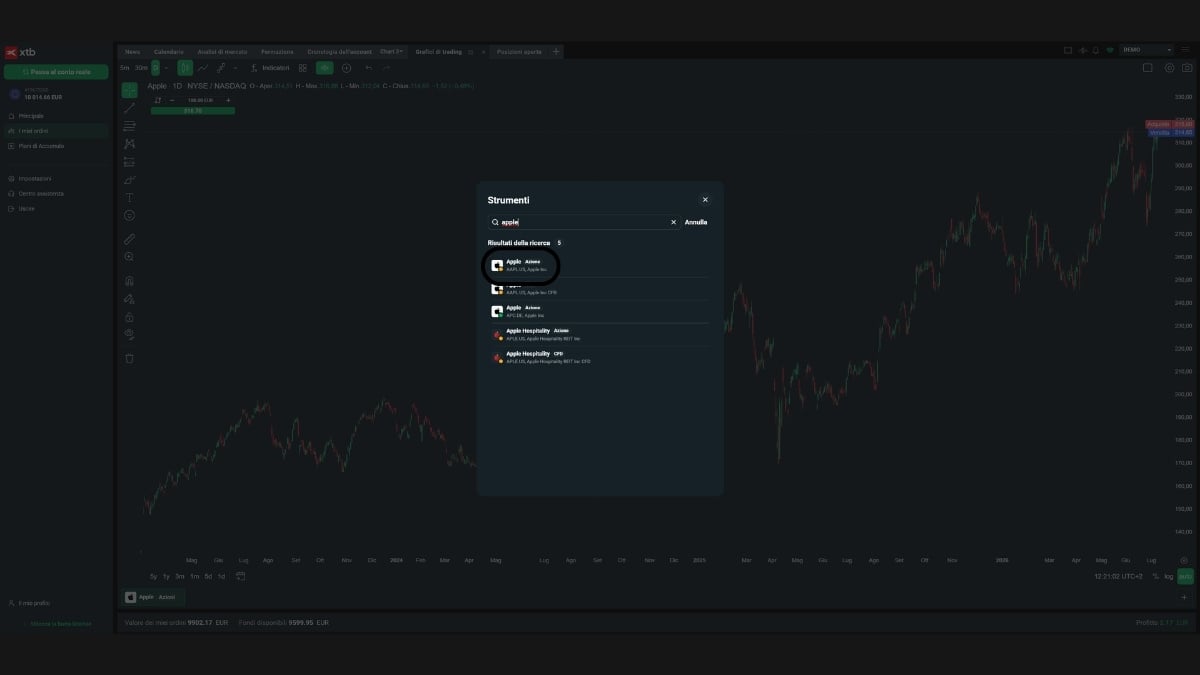The image size is (1200, 675).
Task: Select the line chart type
Action: pos(203,68)
